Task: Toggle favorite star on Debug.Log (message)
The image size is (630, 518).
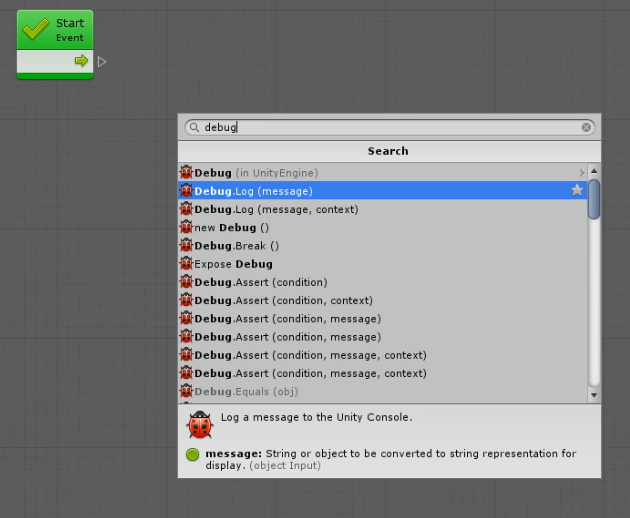Action: coord(577,190)
